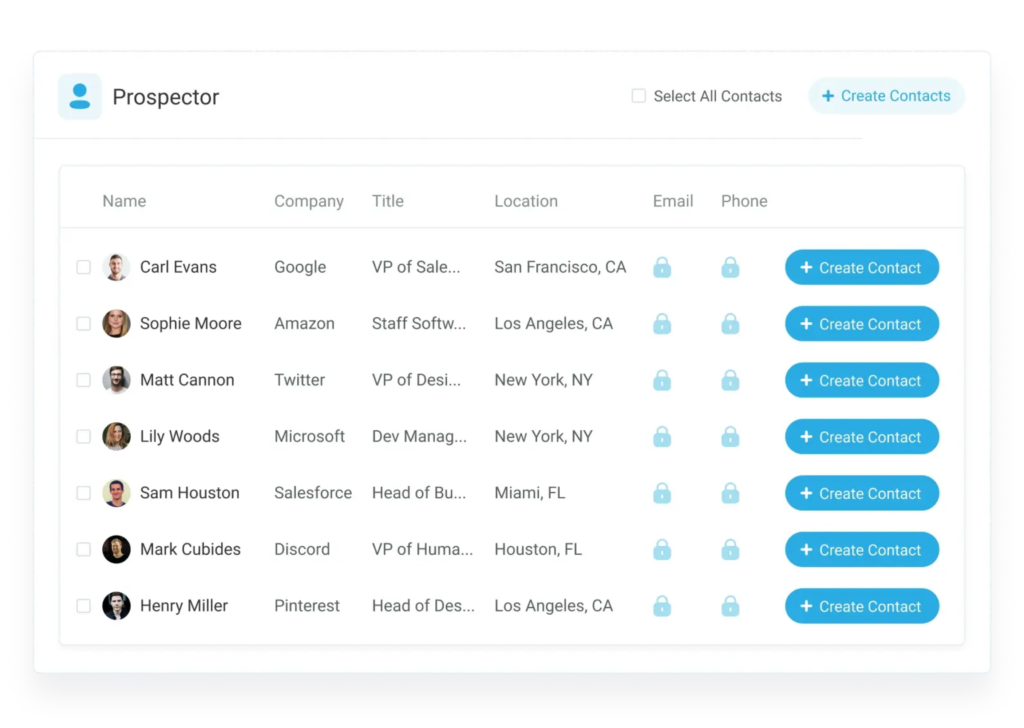Select the checkbox for Lily Woods
The image size is (1024, 728).
tap(84, 437)
